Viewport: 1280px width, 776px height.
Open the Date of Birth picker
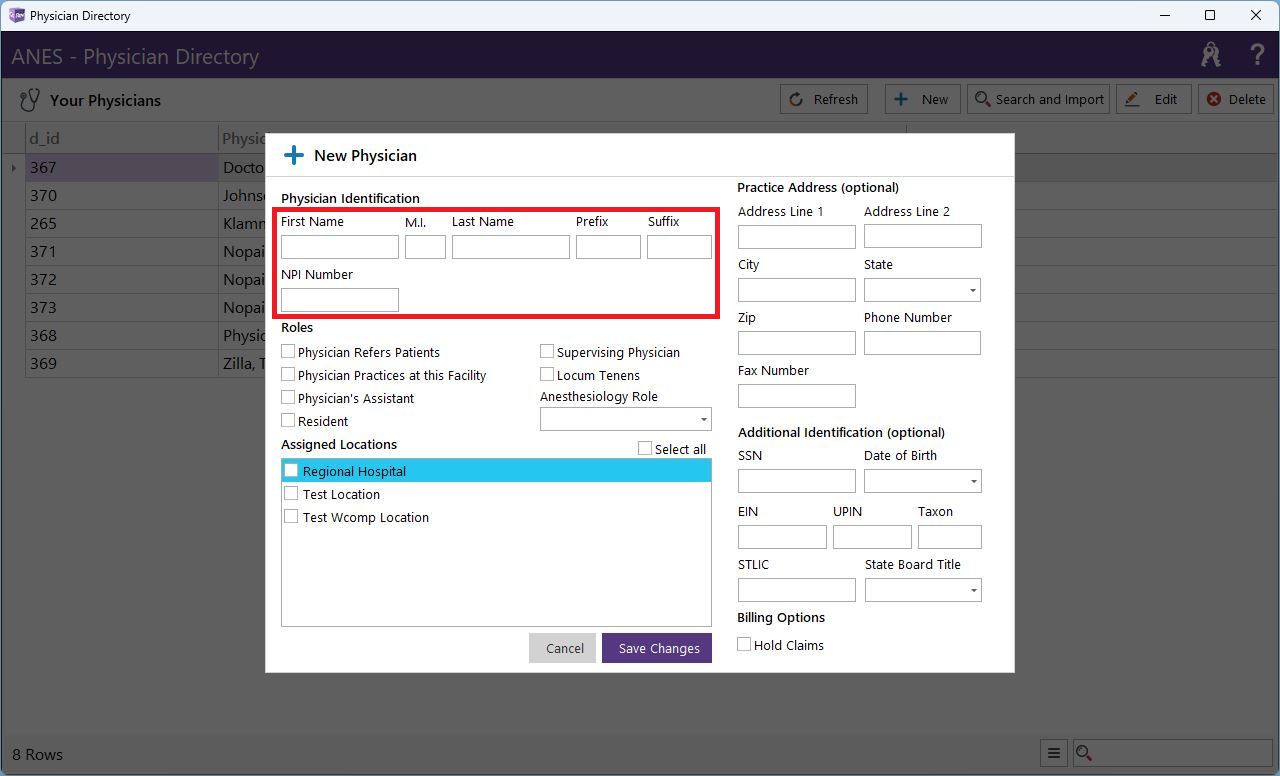click(x=922, y=481)
